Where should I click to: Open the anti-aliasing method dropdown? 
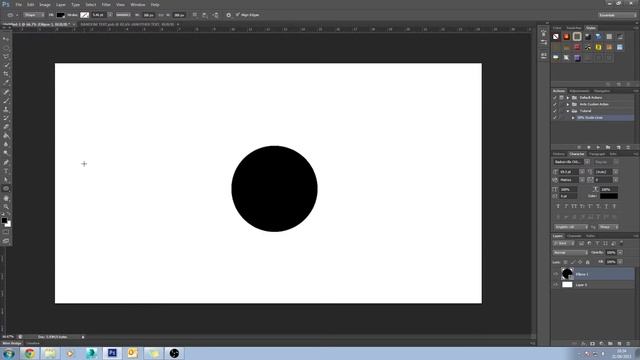[x=609, y=227]
